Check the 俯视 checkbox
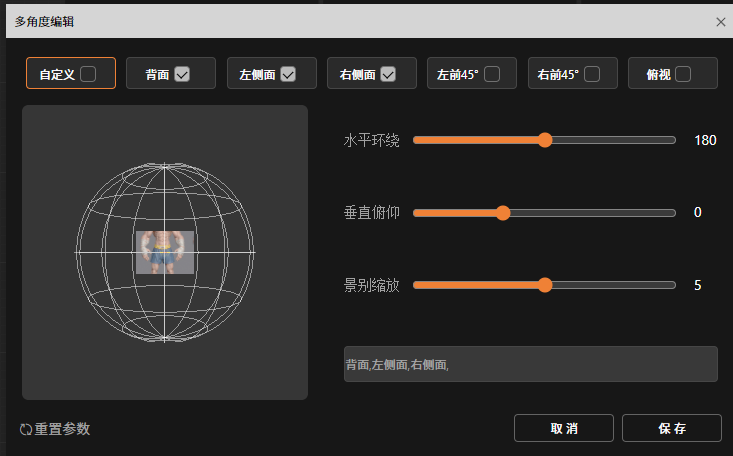 (683, 74)
